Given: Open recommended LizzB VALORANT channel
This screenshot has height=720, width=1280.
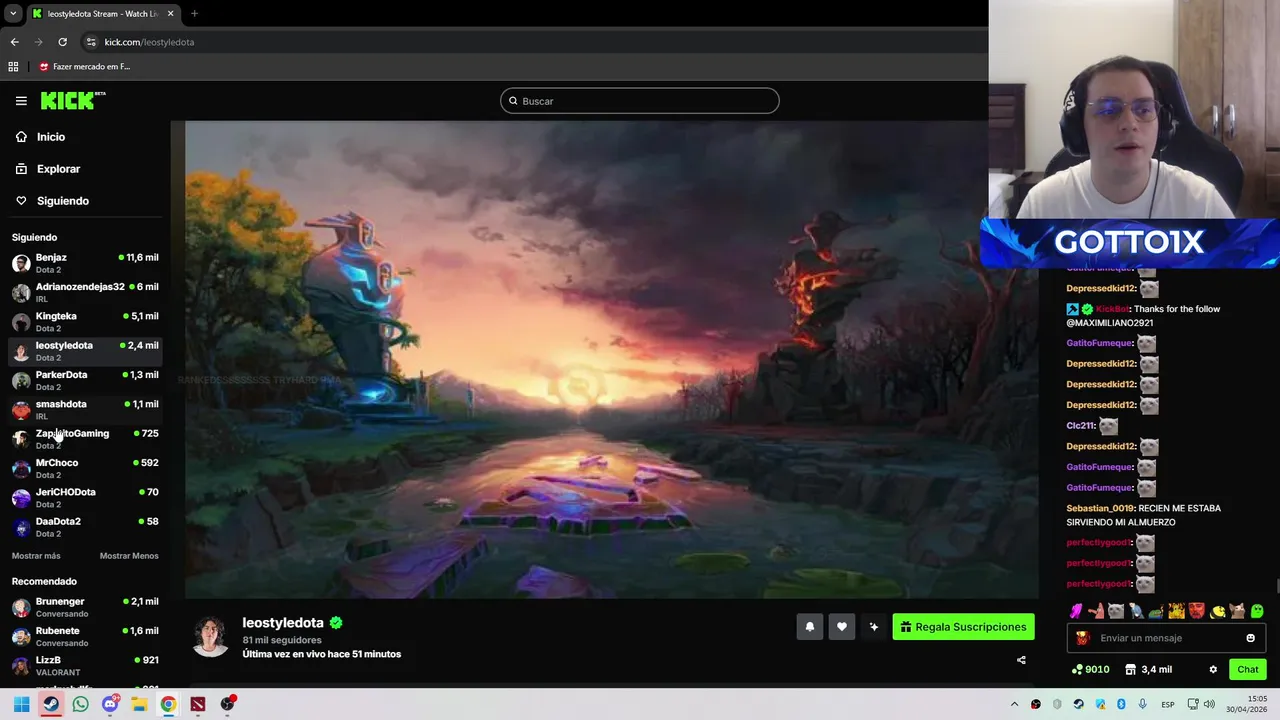Looking at the screenshot, I should (85, 666).
